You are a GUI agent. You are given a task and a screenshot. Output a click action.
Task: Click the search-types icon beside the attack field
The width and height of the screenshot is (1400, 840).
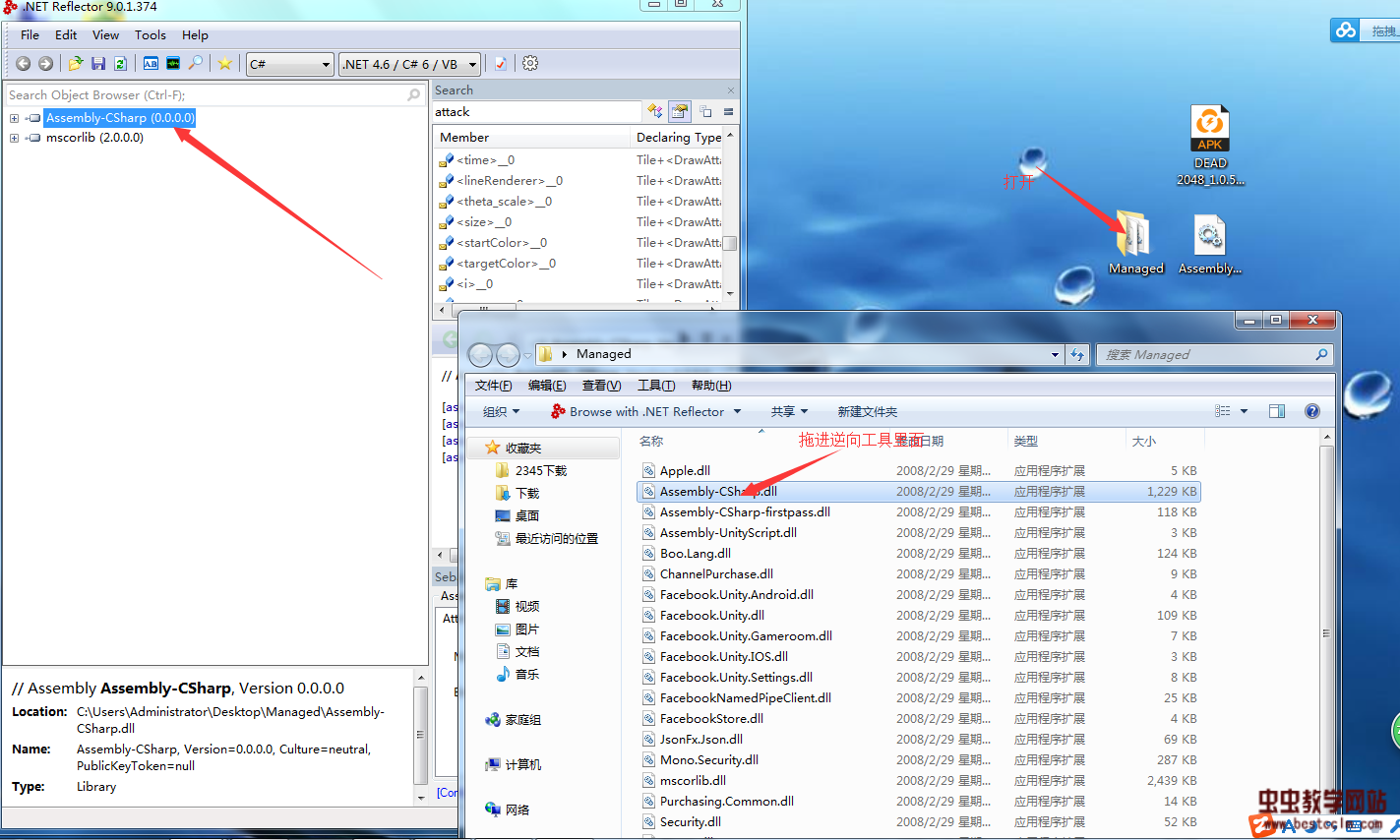click(x=655, y=111)
